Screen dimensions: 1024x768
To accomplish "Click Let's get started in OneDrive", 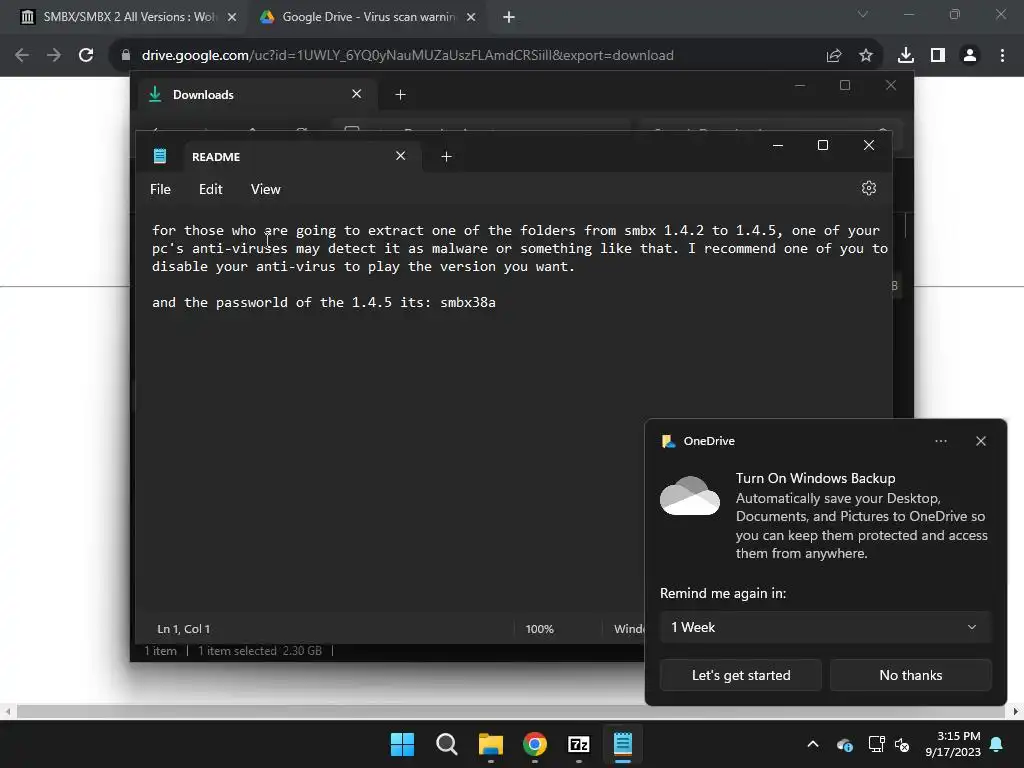I will click(741, 675).
